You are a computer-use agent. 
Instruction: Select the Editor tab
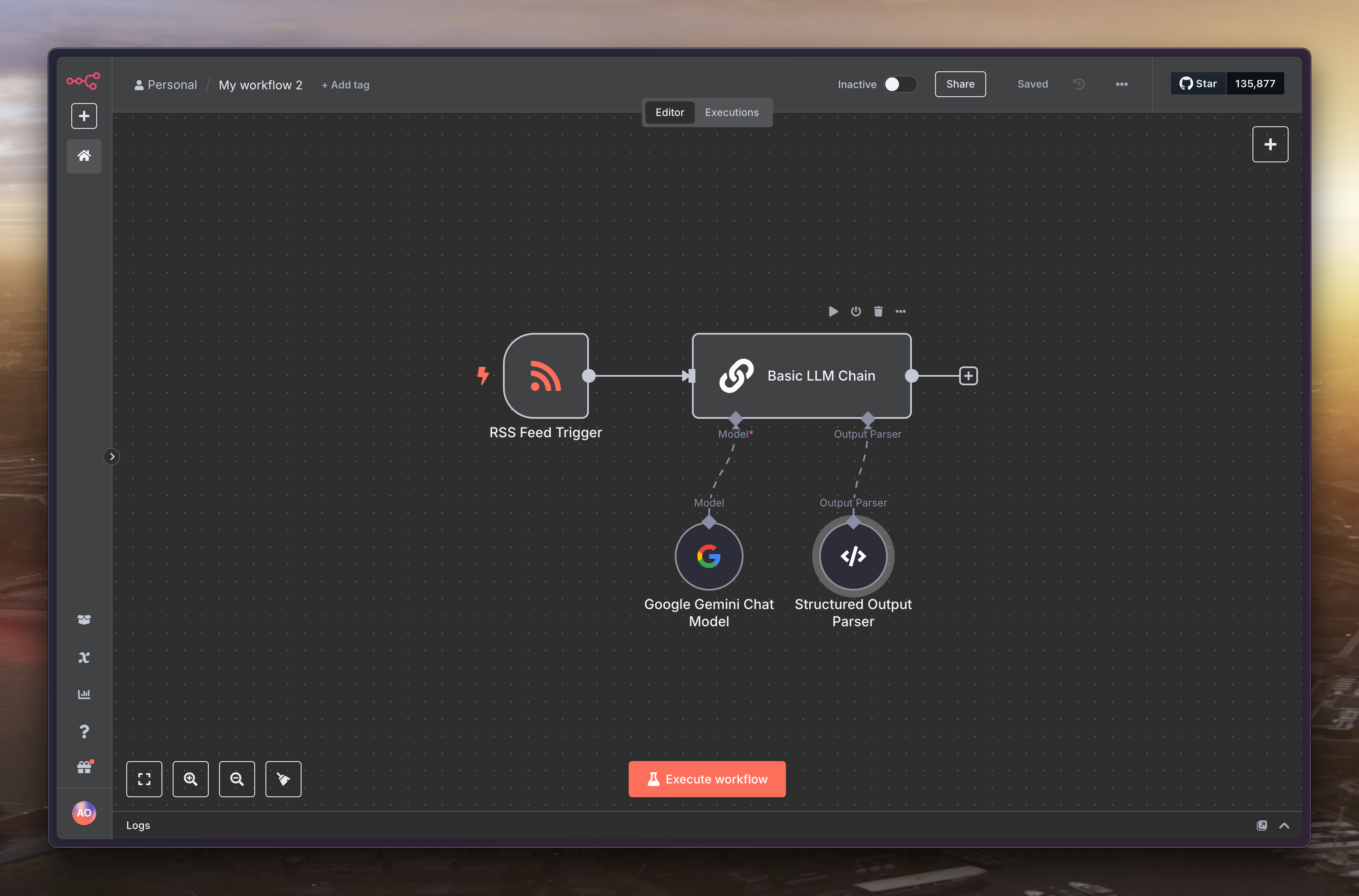[670, 113]
